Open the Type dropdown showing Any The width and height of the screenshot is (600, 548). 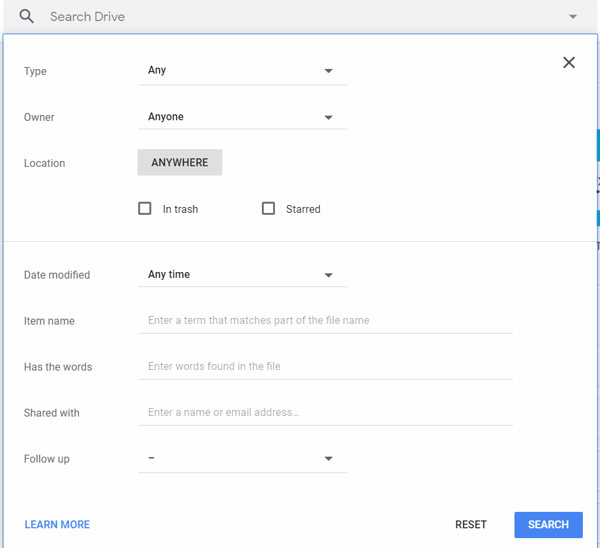pos(243,71)
